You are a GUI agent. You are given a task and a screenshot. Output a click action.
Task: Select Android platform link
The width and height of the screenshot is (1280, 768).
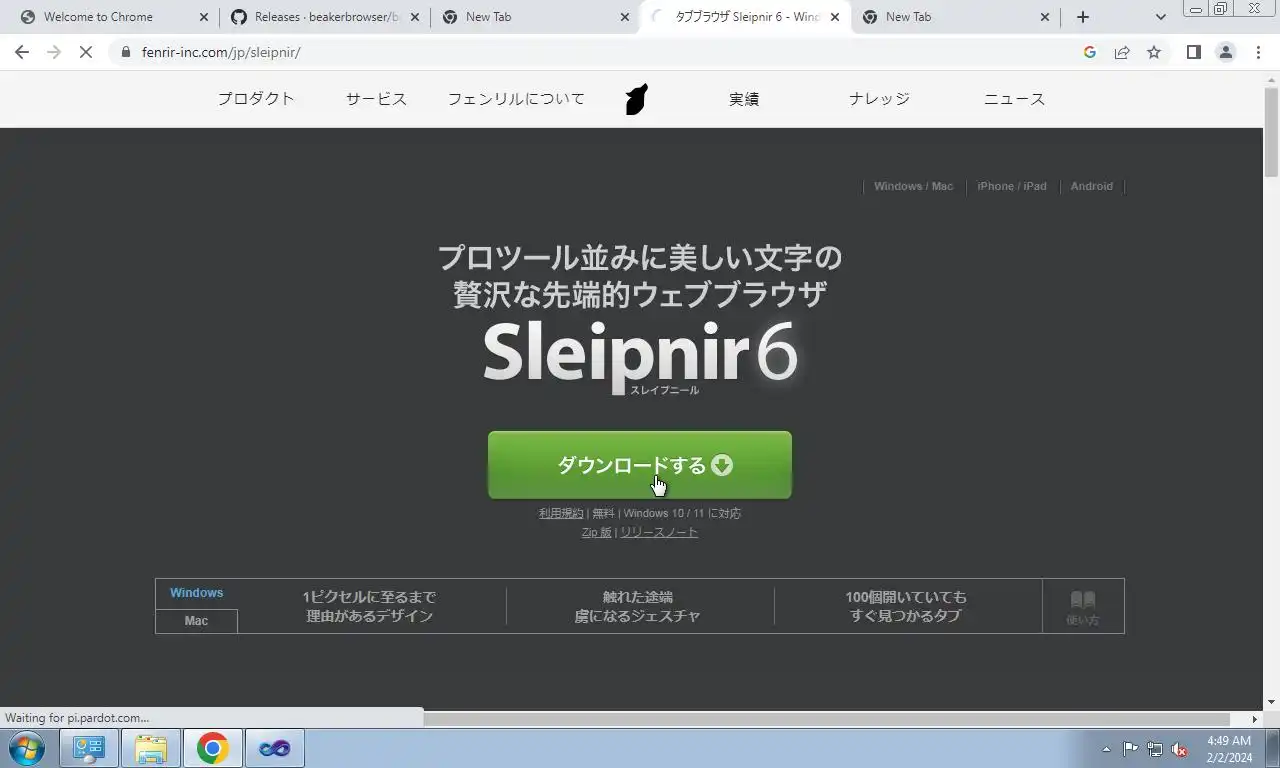pyautogui.click(x=1091, y=186)
